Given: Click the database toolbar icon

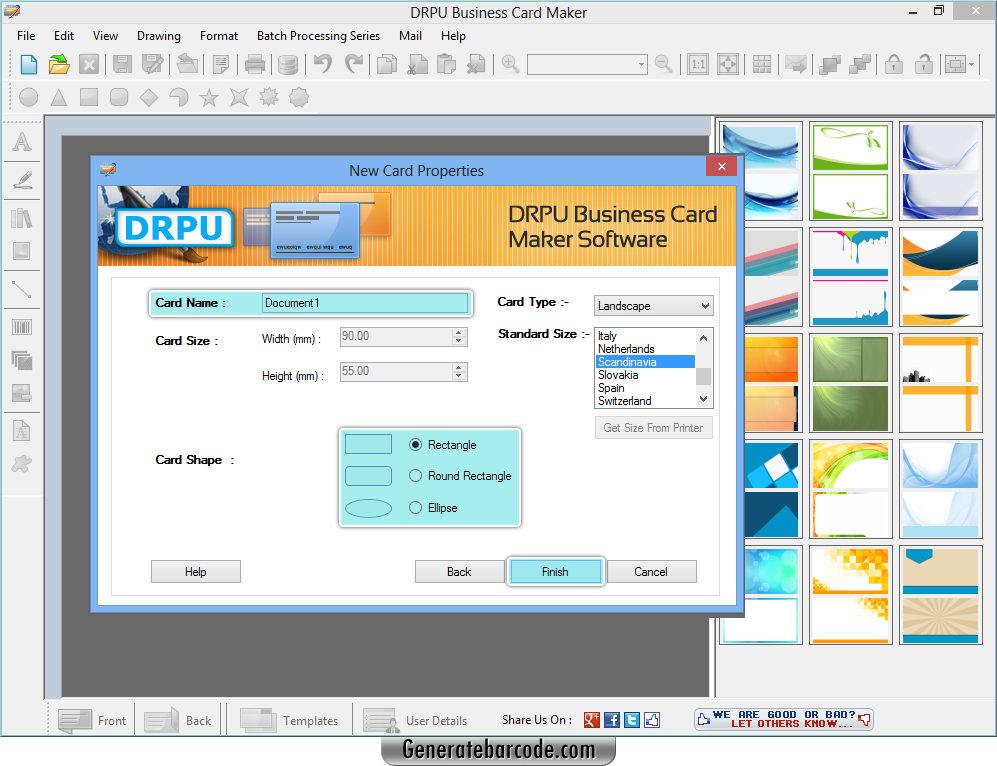Looking at the screenshot, I should pyautogui.click(x=288, y=64).
